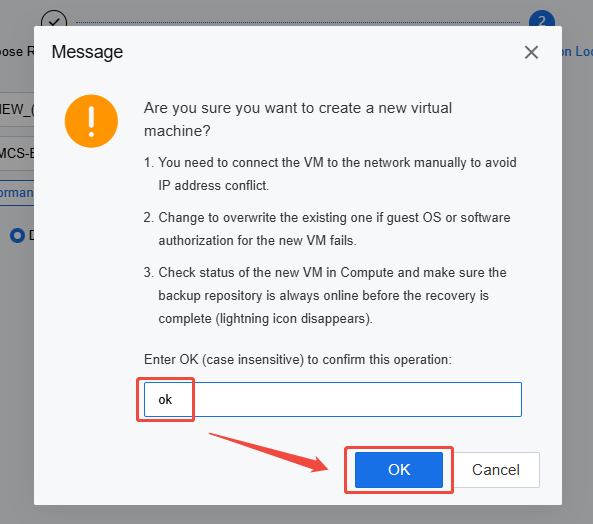Focus the confirmation field containing "ok"
Viewport: 593px width, 524px height.
click(332, 399)
